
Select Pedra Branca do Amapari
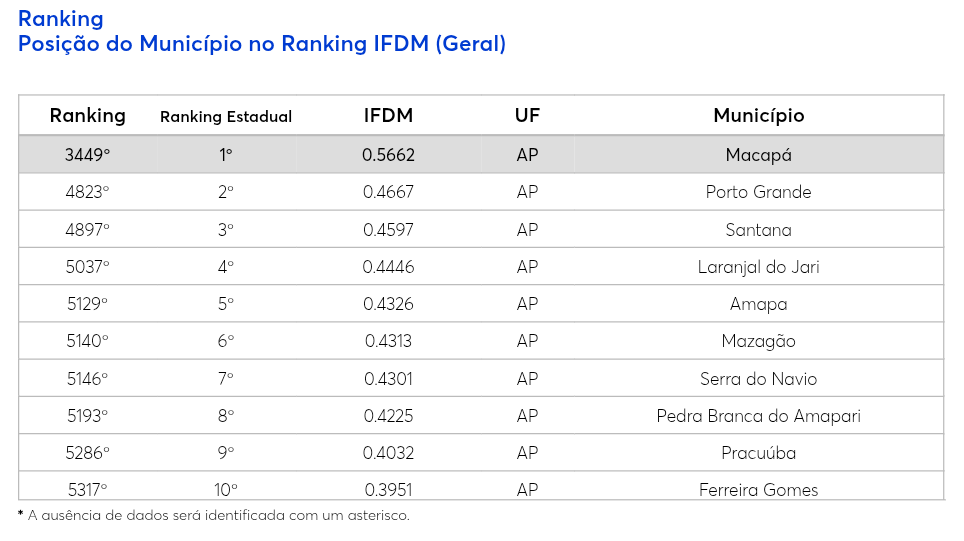point(758,416)
